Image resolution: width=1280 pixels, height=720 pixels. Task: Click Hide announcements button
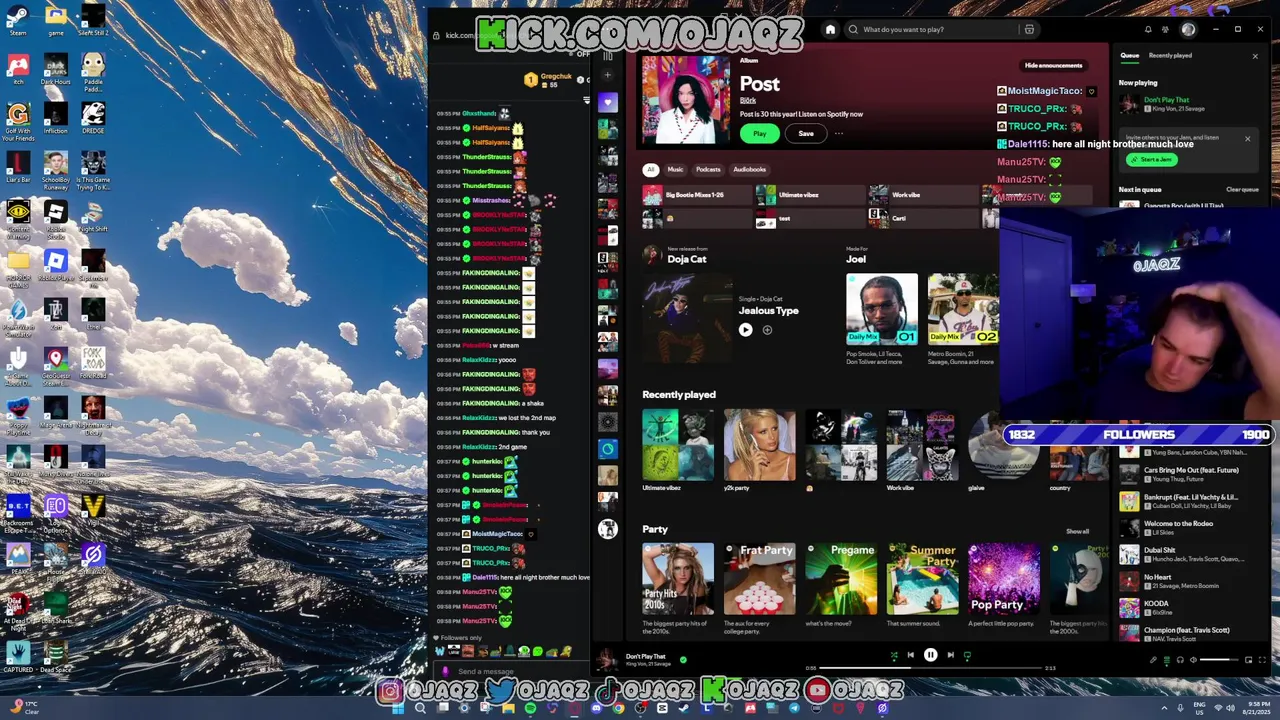click(x=1053, y=65)
